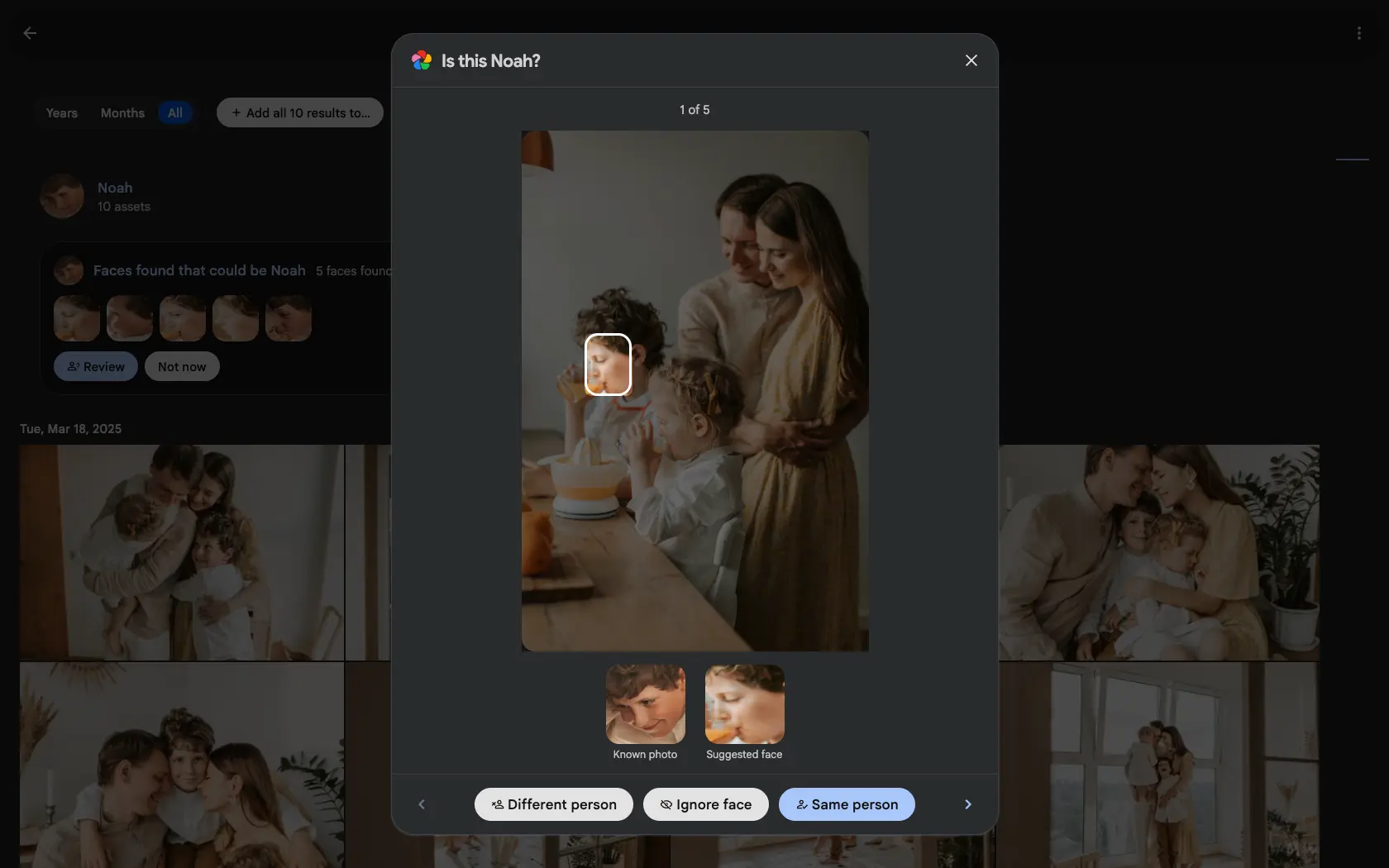Open the three-dot more options menu

coord(1359,33)
